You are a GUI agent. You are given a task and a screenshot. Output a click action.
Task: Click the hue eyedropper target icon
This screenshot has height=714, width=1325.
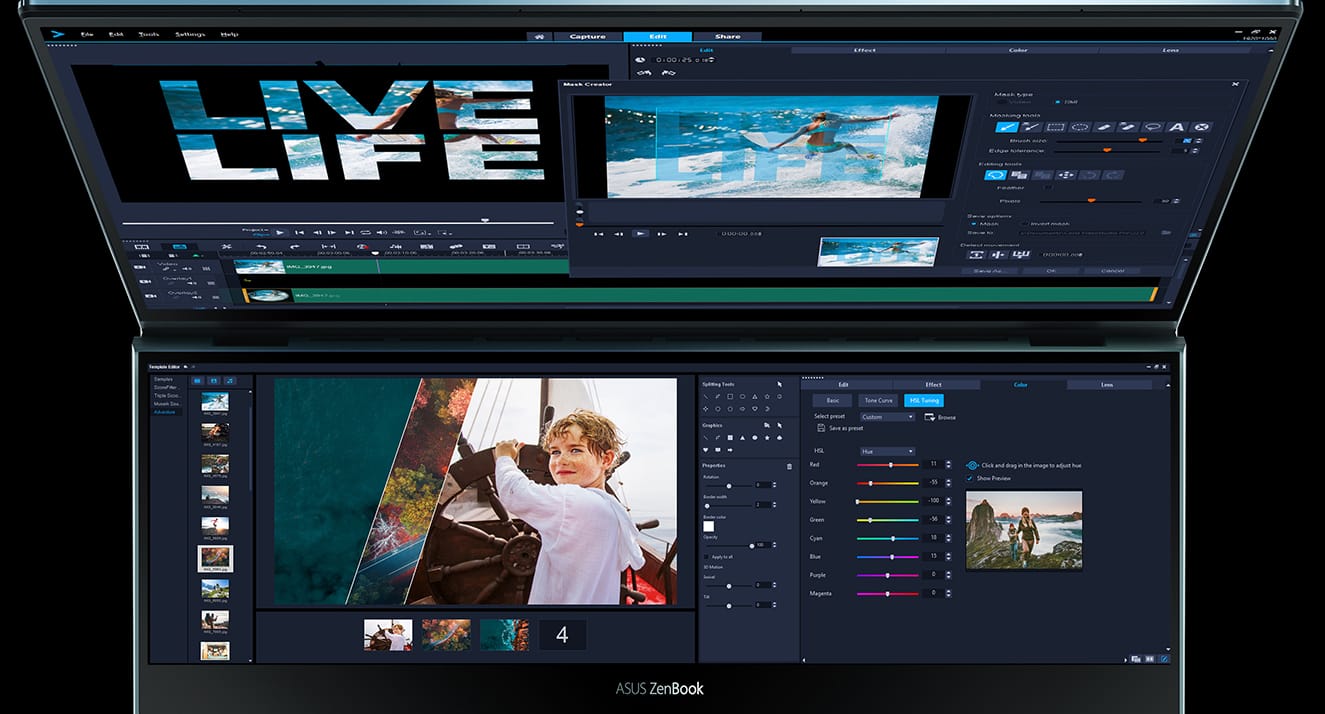[x=972, y=465]
